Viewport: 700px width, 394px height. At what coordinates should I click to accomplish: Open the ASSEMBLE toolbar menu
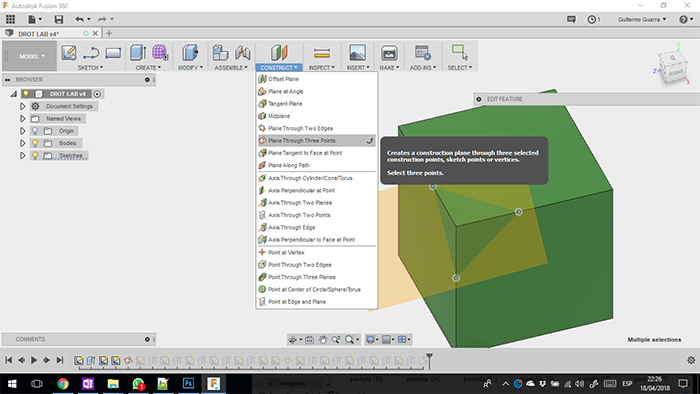pyautogui.click(x=231, y=67)
